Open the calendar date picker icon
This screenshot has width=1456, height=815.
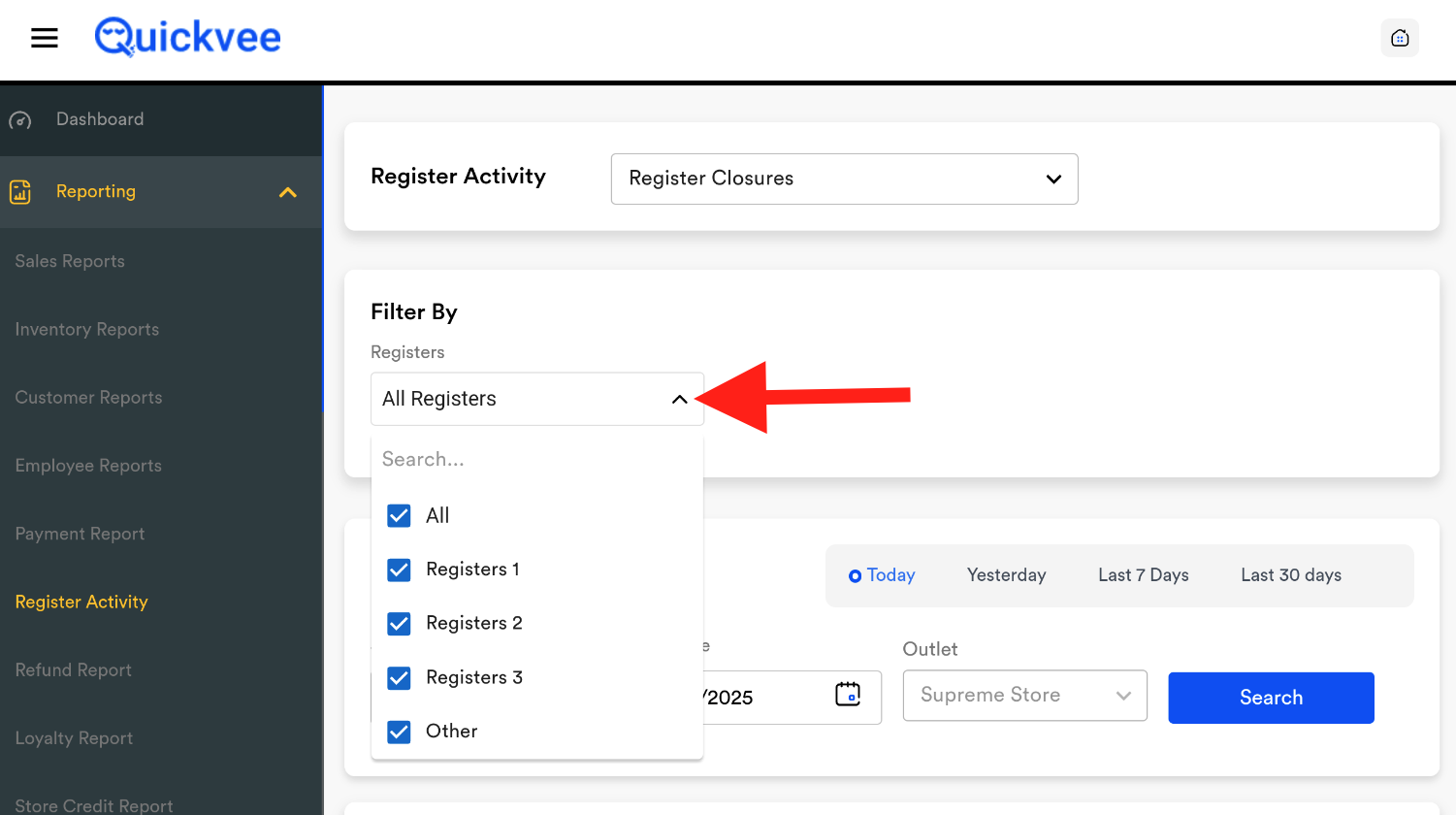point(847,695)
